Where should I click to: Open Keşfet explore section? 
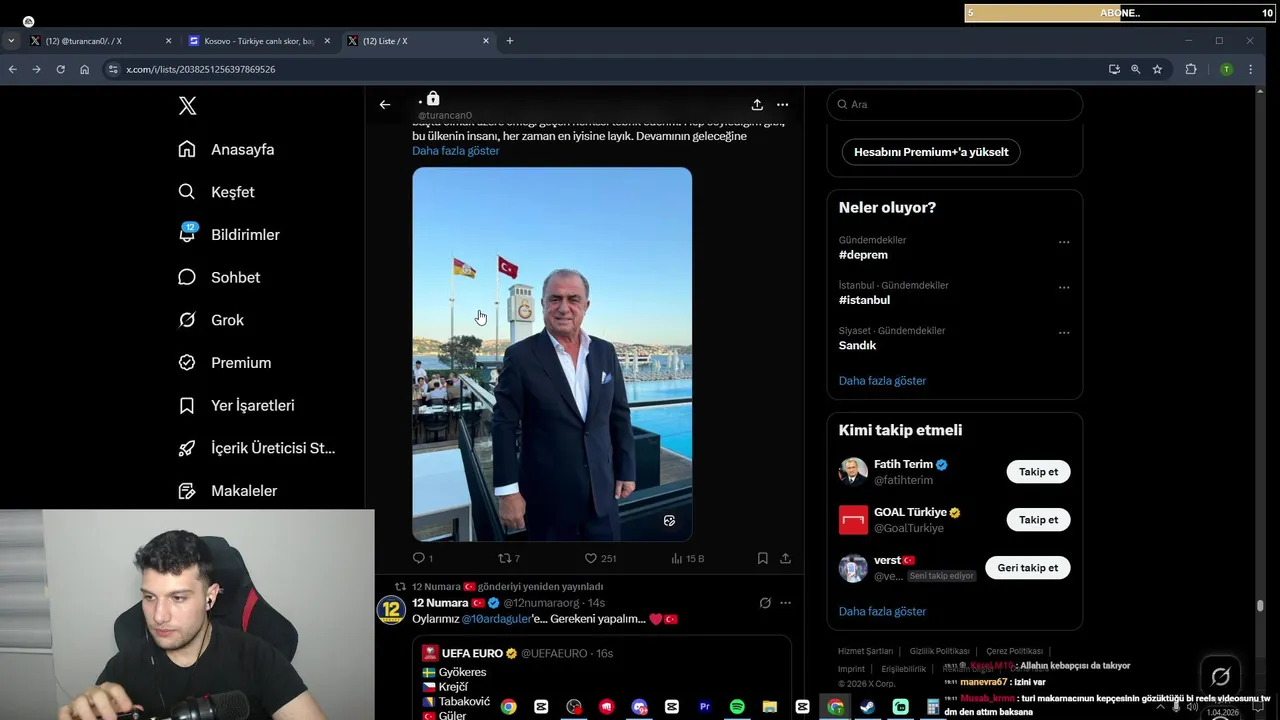pos(216,192)
